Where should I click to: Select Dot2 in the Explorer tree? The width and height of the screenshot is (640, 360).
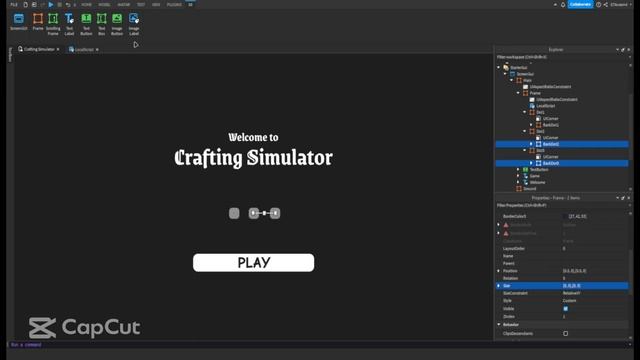click(540, 131)
